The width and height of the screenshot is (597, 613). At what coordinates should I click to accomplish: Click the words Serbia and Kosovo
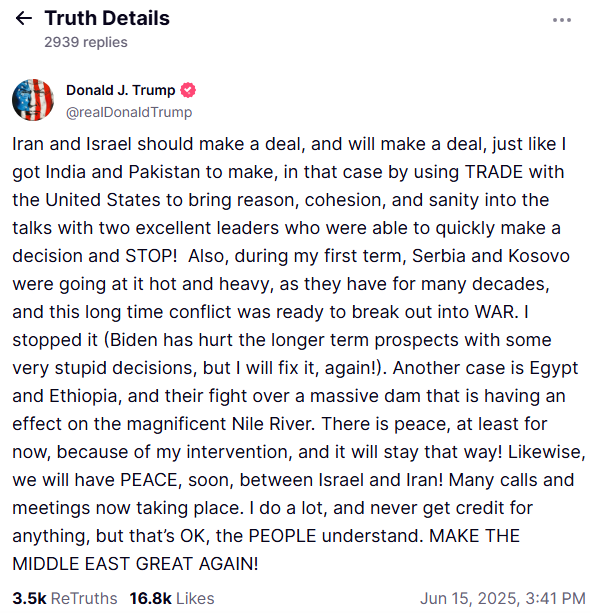[491, 256]
